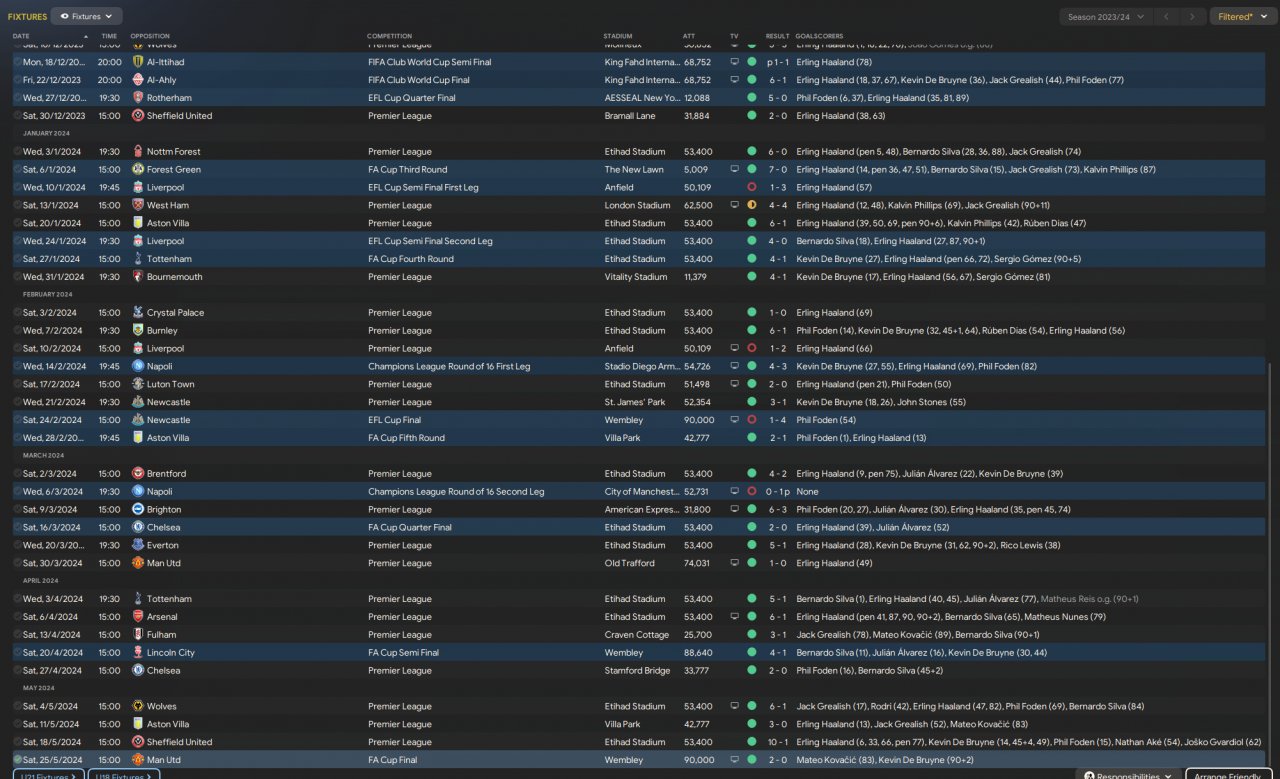Click the Al-Ahly club badge

tap(138, 80)
